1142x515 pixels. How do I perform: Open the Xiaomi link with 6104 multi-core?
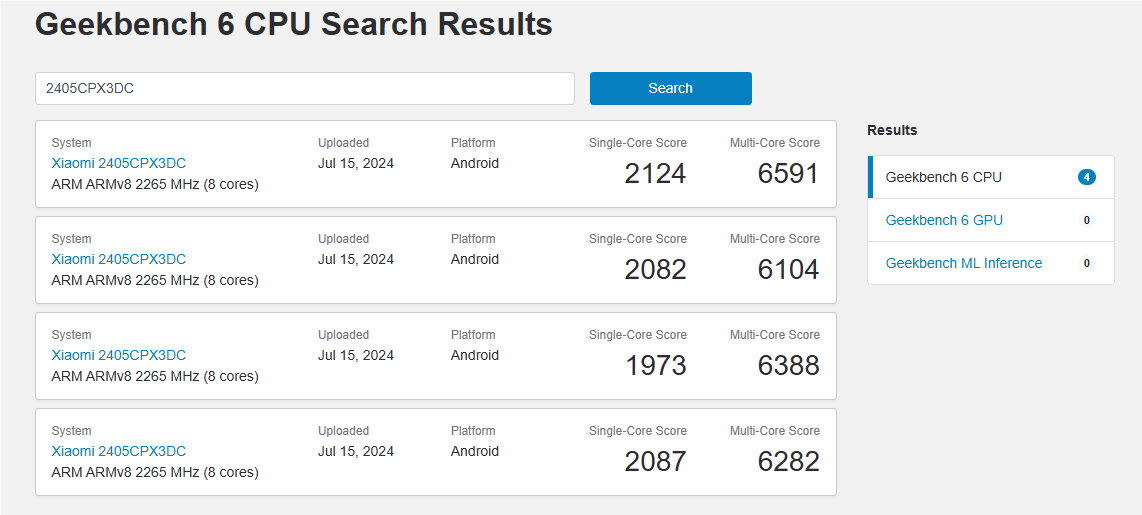118,259
